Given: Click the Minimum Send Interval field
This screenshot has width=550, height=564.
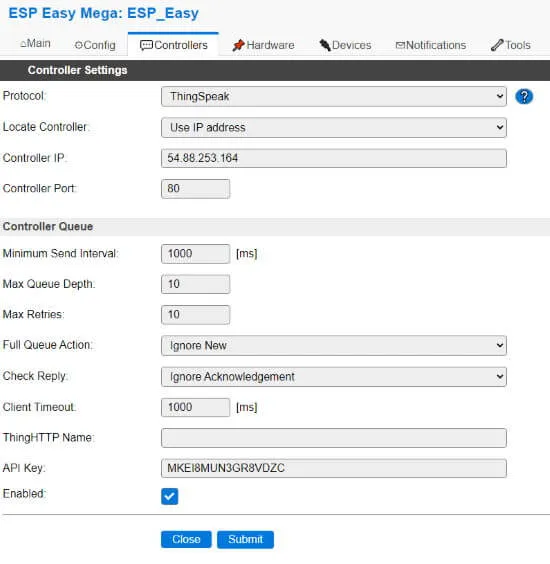Looking at the screenshot, I should click(195, 254).
